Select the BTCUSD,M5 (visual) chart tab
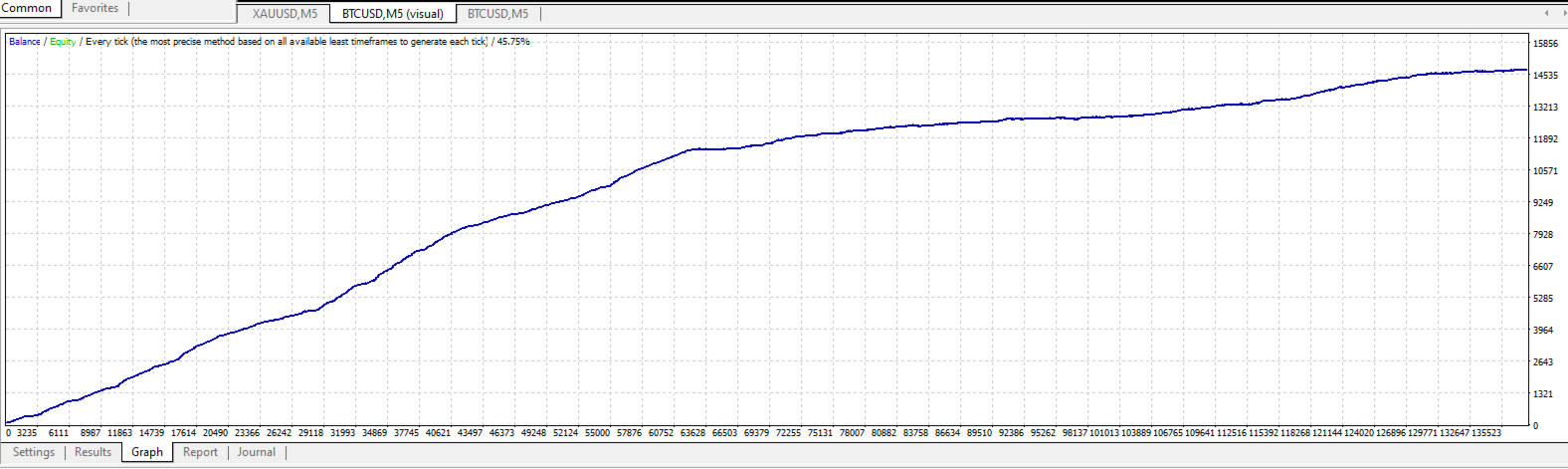1568x469 pixels. [393, 14]
